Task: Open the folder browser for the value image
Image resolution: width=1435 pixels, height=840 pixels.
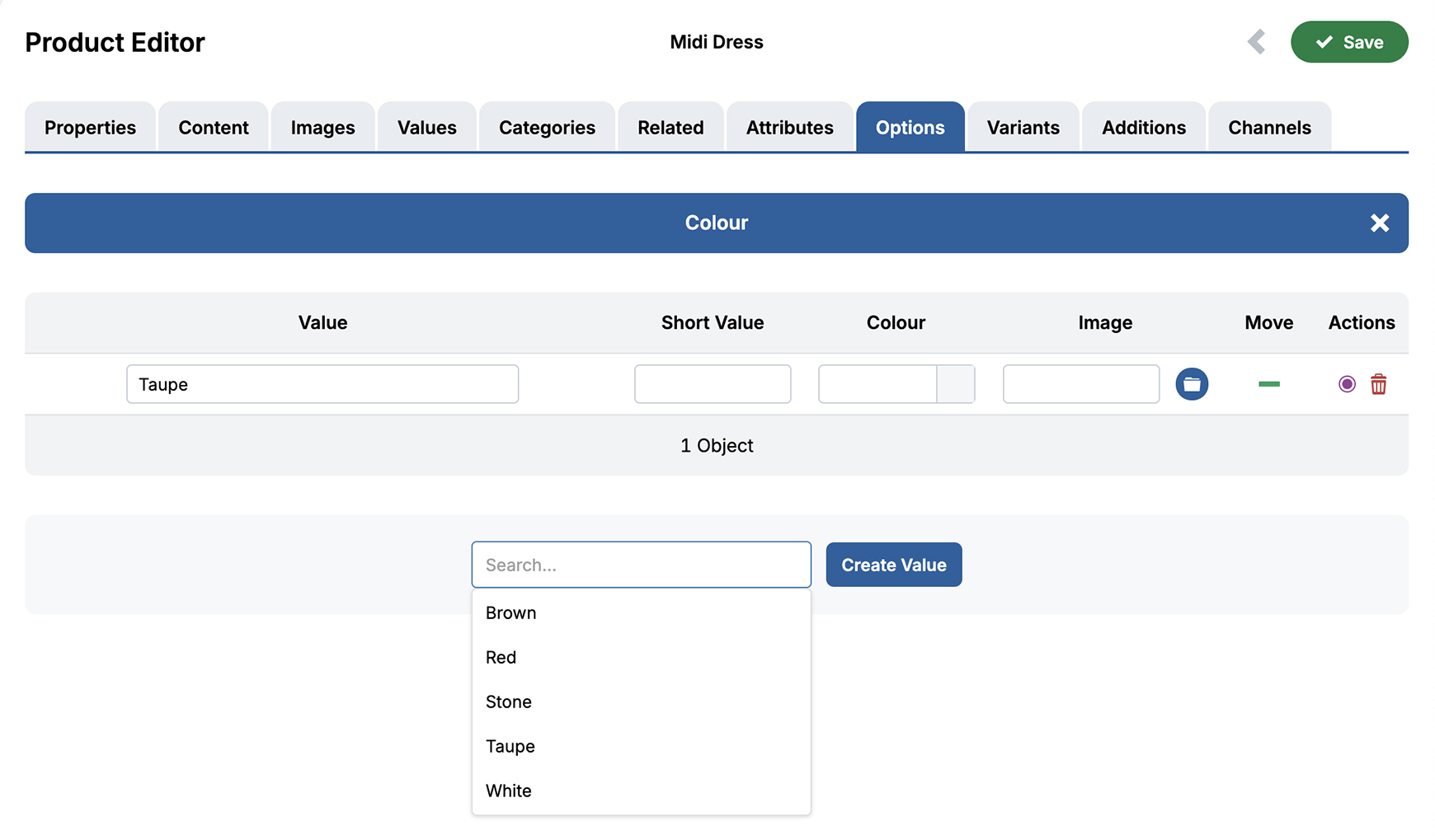Action: tap(1192, 383)
